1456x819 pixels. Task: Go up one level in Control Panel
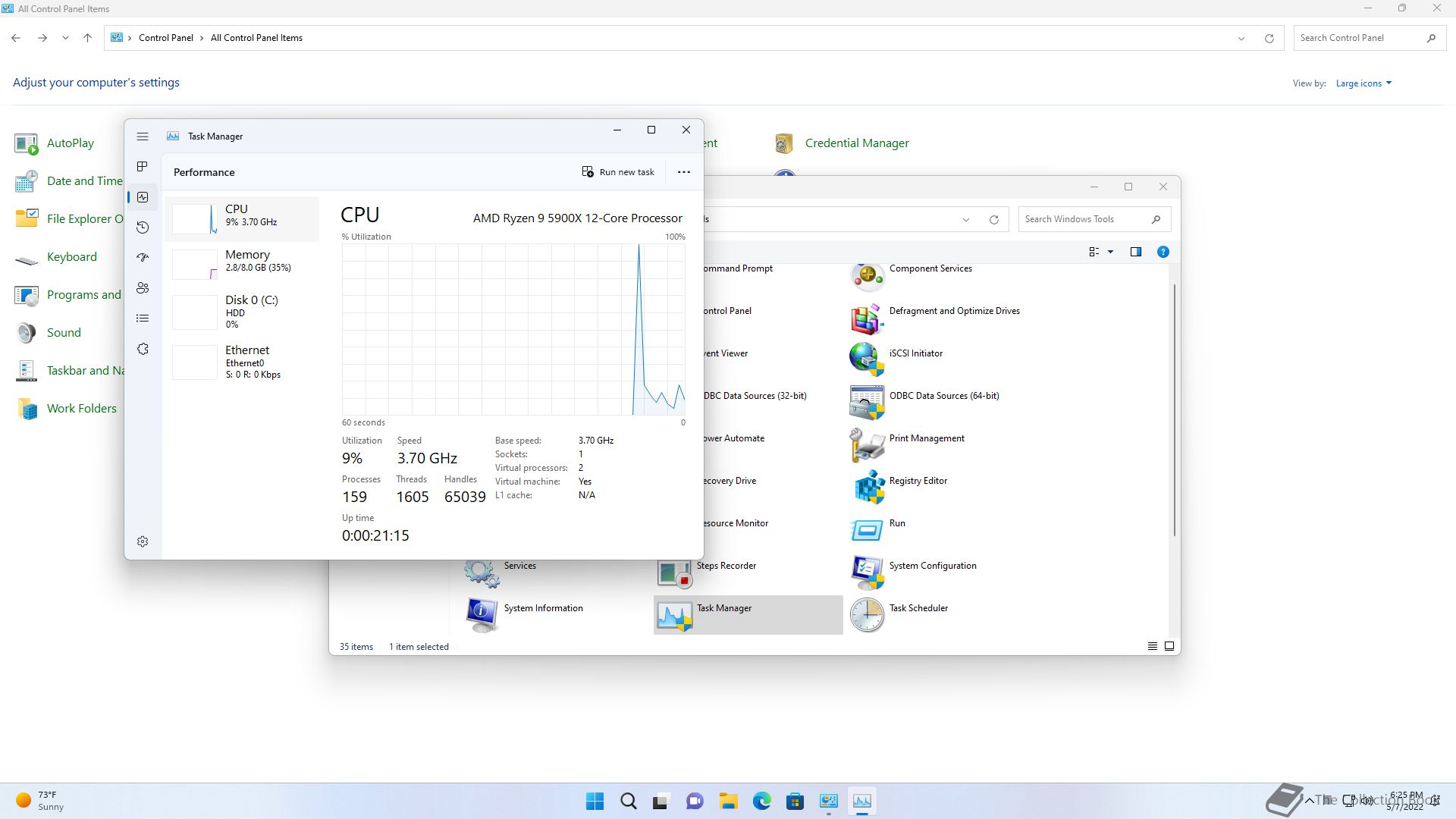point(87,38)
